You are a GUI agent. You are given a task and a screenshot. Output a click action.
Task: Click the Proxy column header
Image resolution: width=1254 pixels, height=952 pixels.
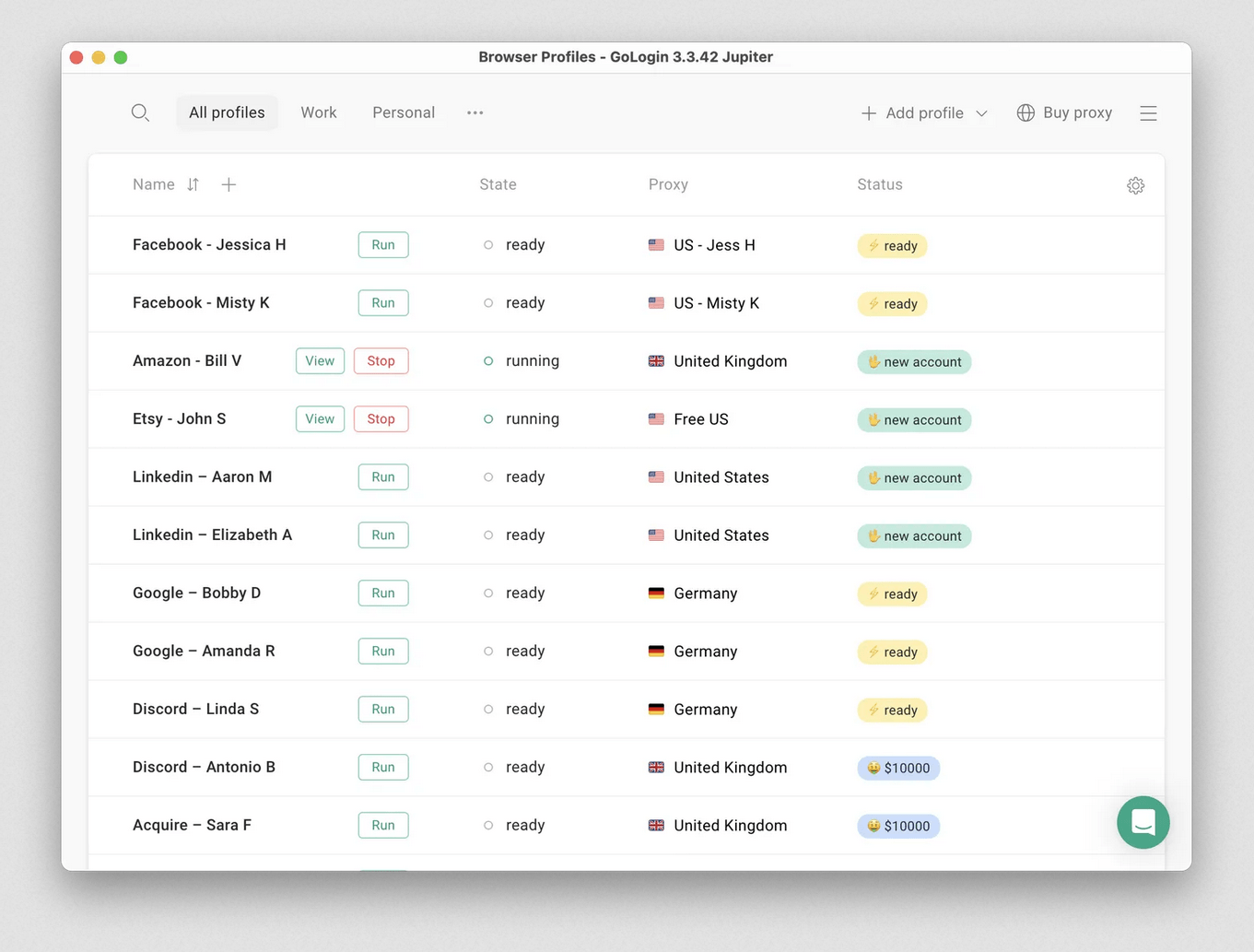click(x=668, y=184)
